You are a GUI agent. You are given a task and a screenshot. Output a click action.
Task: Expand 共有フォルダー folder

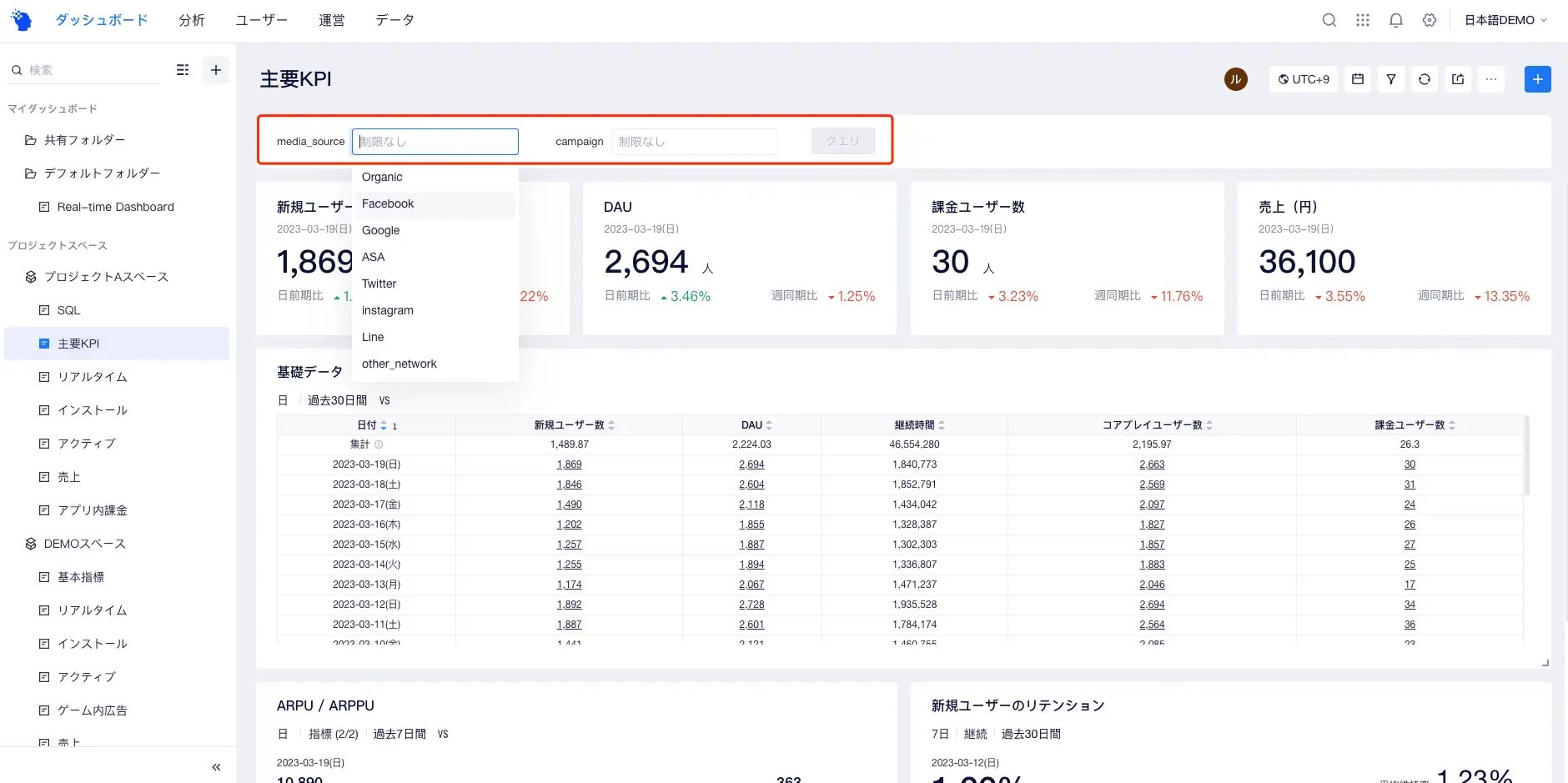[x=84, y=140]
